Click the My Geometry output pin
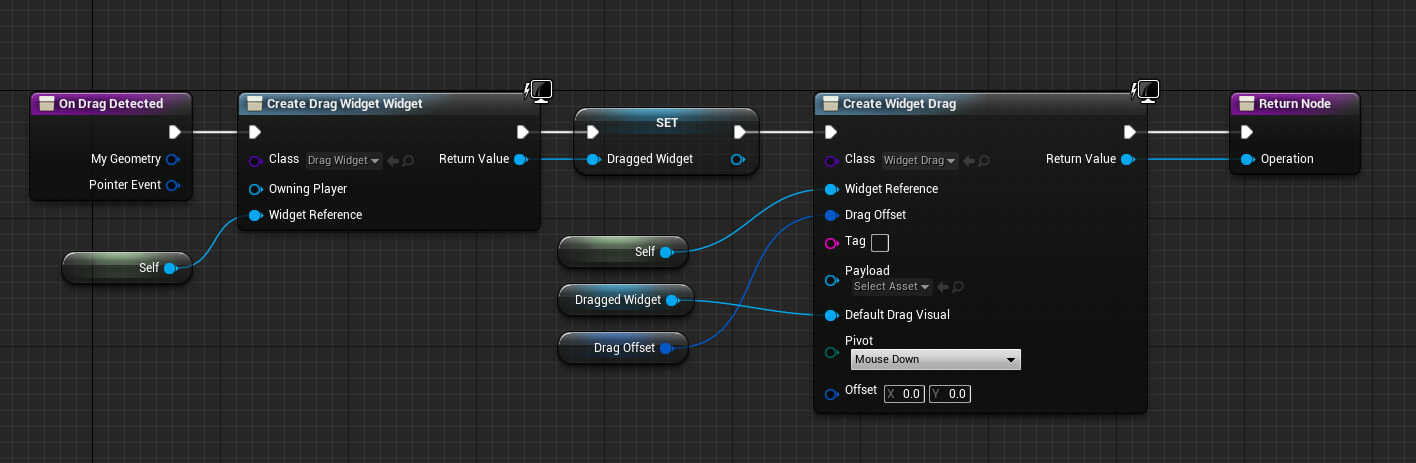The image size is (1416, 463). [172, 159]
